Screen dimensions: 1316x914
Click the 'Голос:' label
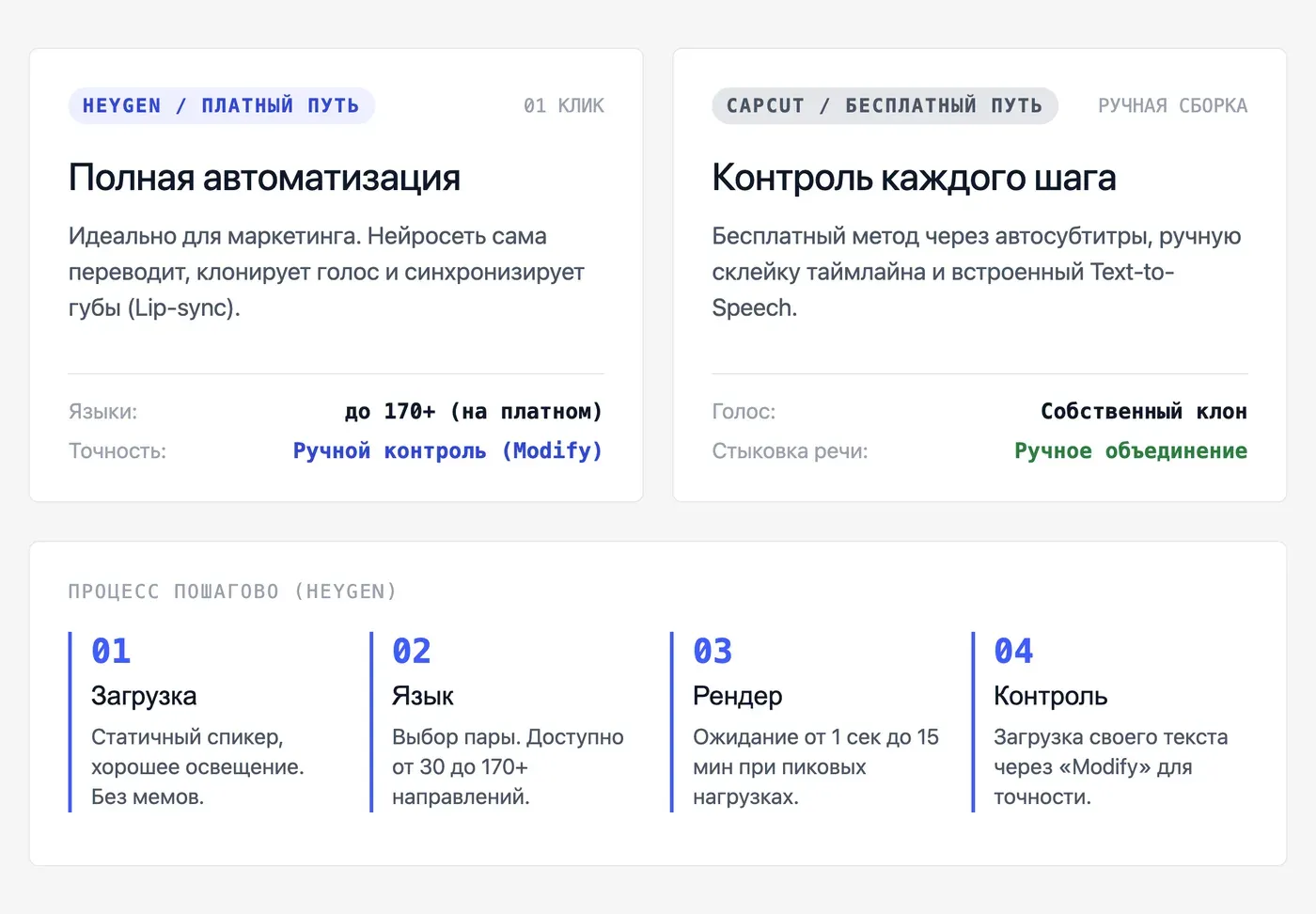744,412
